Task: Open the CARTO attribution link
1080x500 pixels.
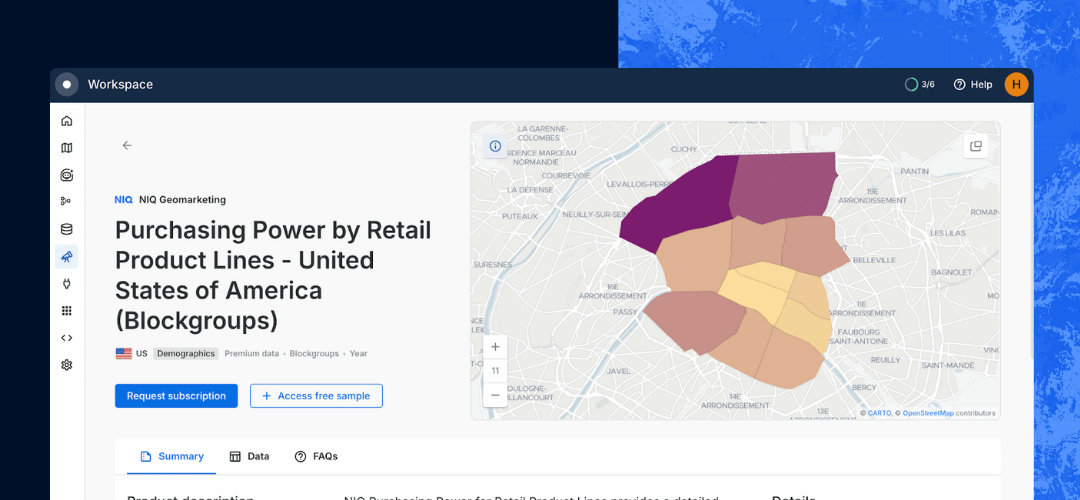Action: tap(879, 413)
